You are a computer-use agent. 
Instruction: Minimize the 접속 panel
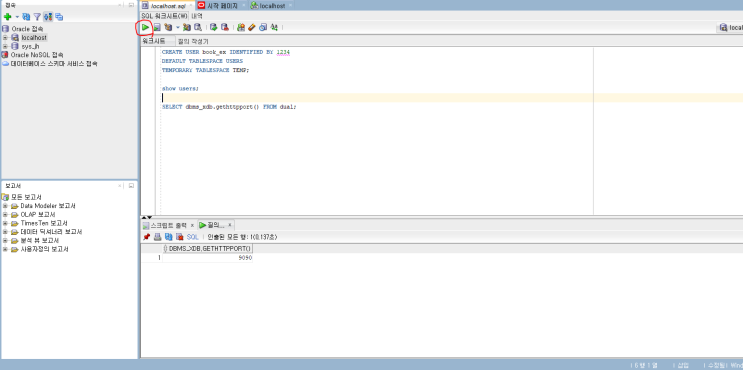131,5
